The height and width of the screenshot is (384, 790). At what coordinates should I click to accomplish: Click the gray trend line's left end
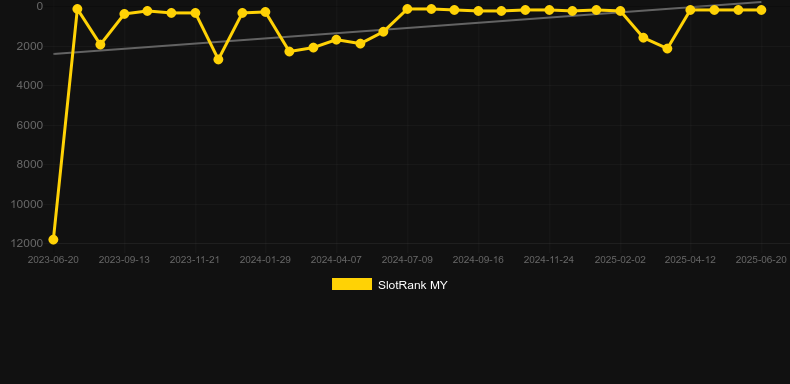pos(54,54)
